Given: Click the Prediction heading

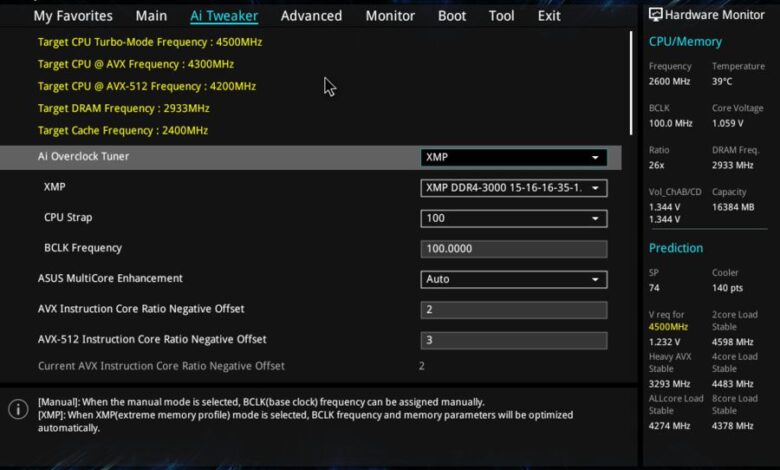Looking at the screenshot, I should (x=676, y=248).
